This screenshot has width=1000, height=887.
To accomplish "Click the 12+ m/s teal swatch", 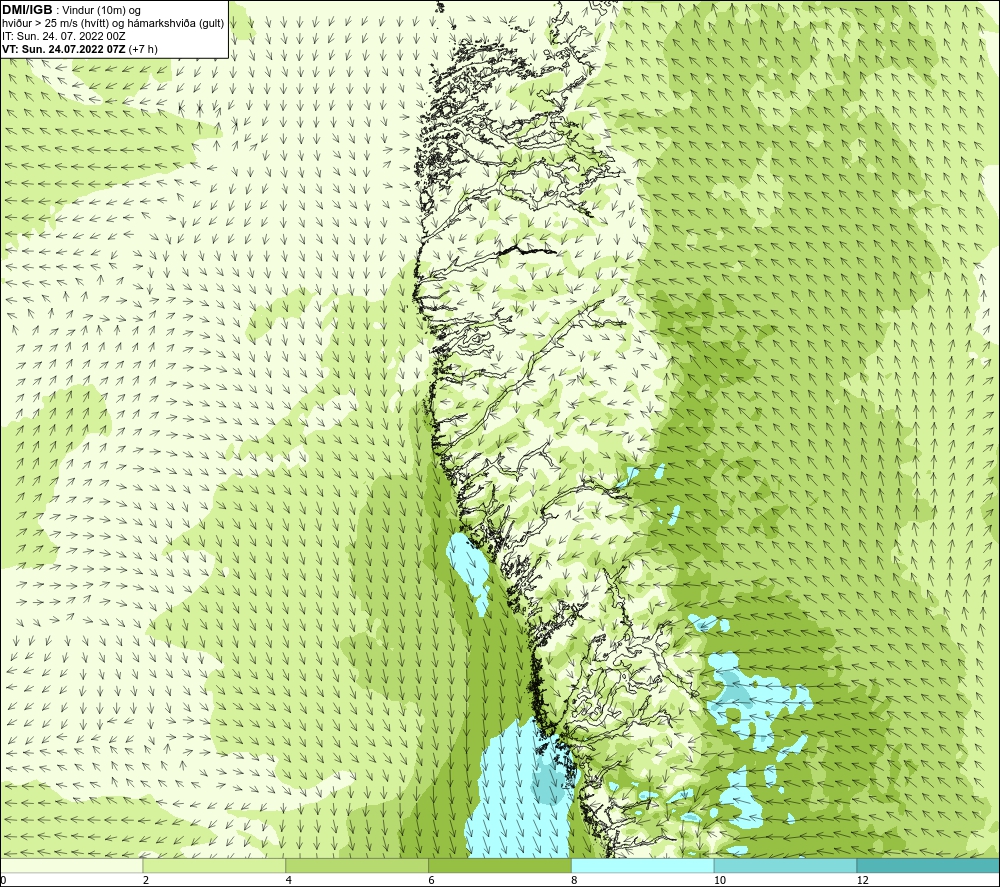I will point(929,865).
